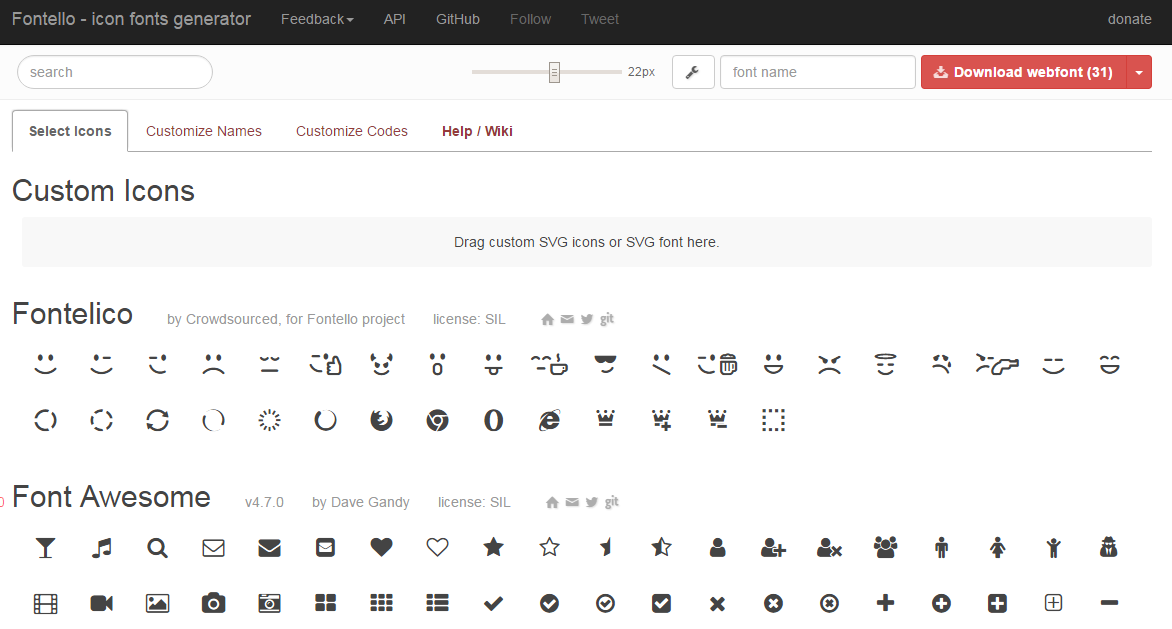Click the donate link
This screenshot has width=1172, height=629.
1129,19
